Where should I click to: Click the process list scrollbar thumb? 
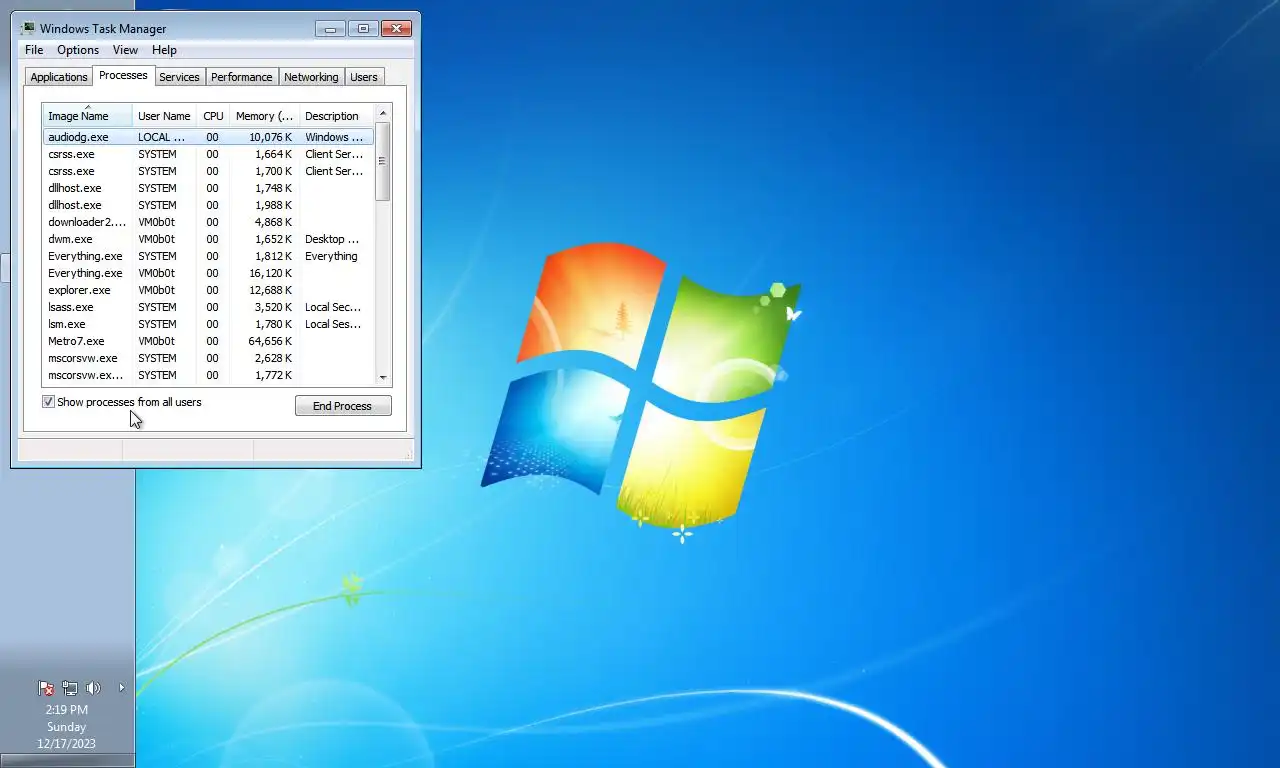(383, 161)
